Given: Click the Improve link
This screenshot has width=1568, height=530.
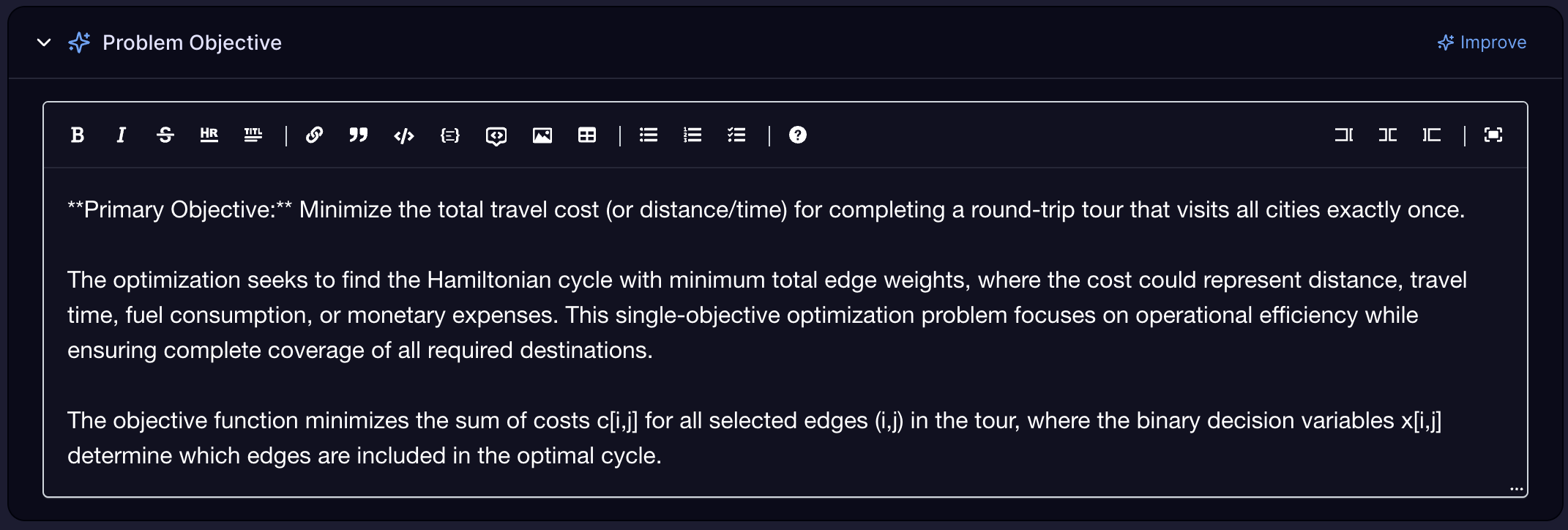Looking at the screenshot, I should [1482, 42].
